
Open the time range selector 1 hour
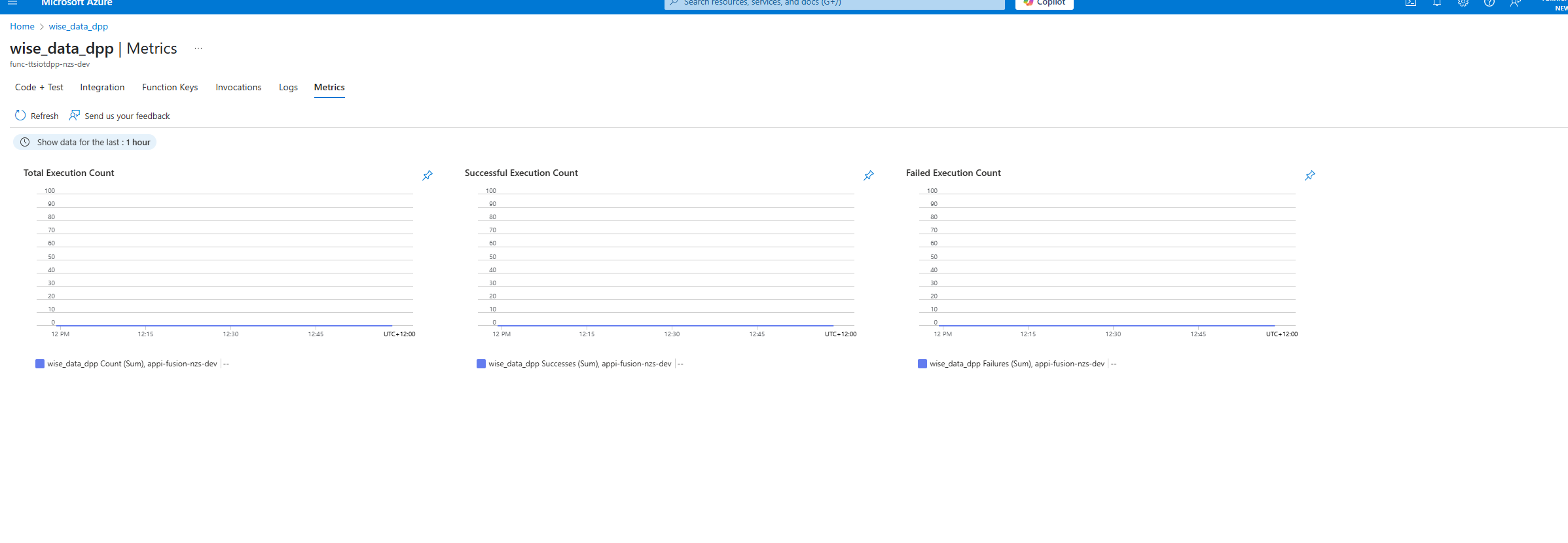84,142
